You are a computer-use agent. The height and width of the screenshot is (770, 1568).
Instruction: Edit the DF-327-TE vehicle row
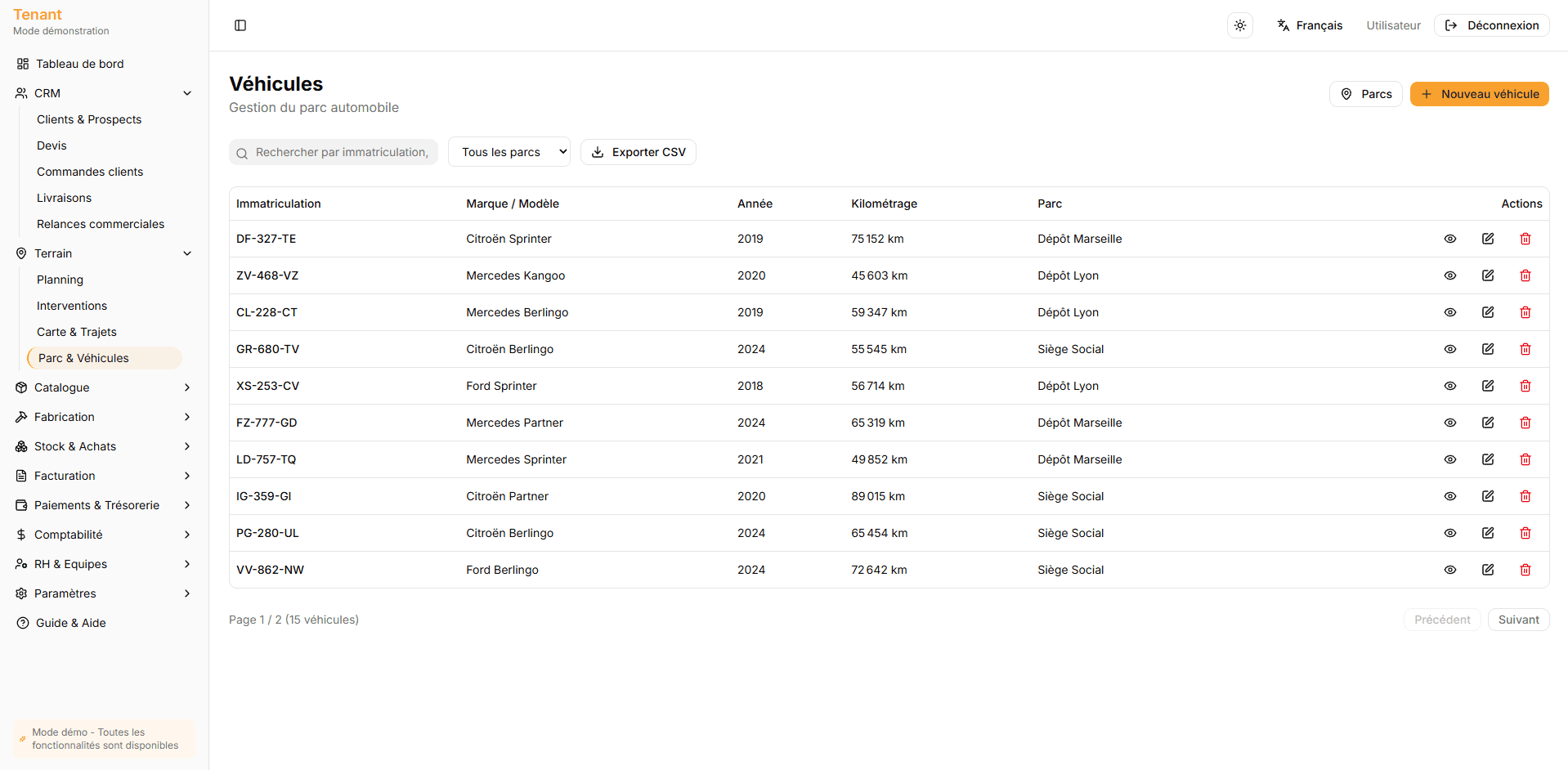[1488, 239]
